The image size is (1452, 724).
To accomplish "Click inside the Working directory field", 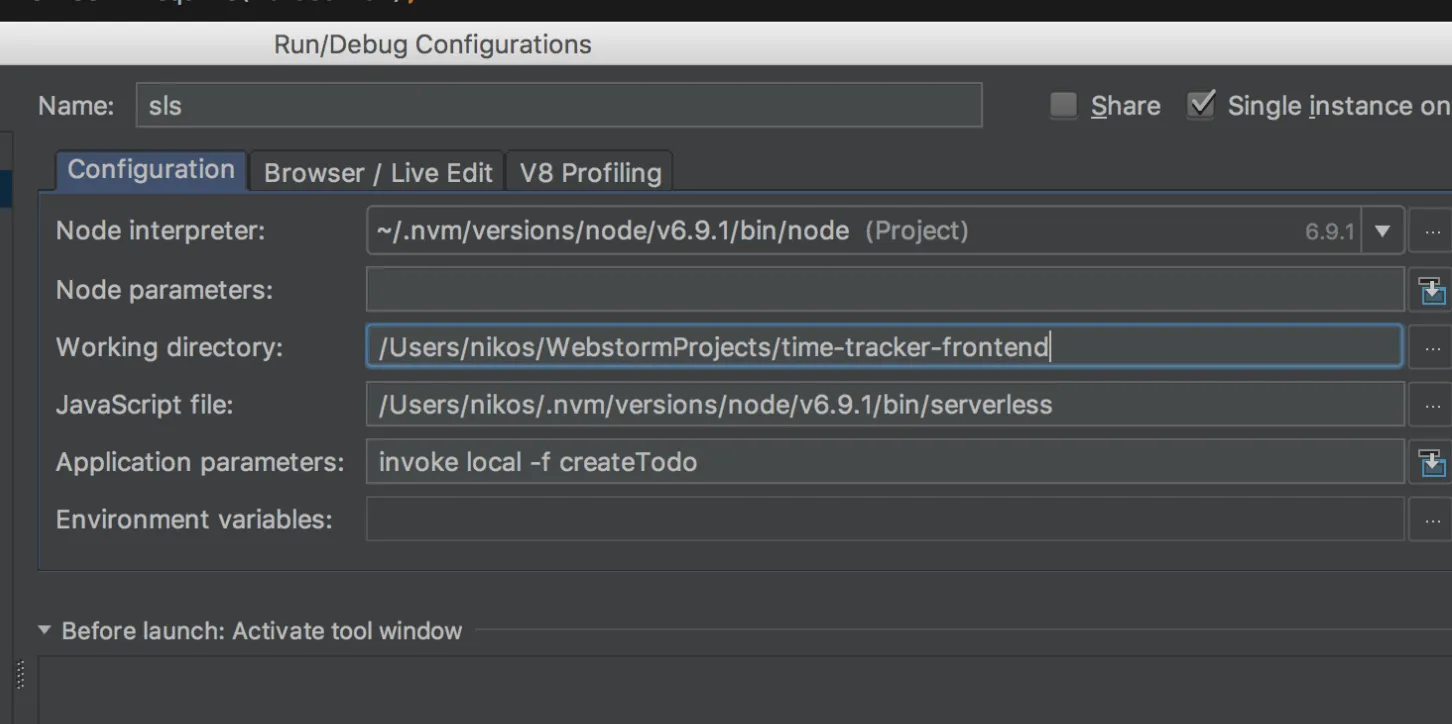I will [884, 348].
